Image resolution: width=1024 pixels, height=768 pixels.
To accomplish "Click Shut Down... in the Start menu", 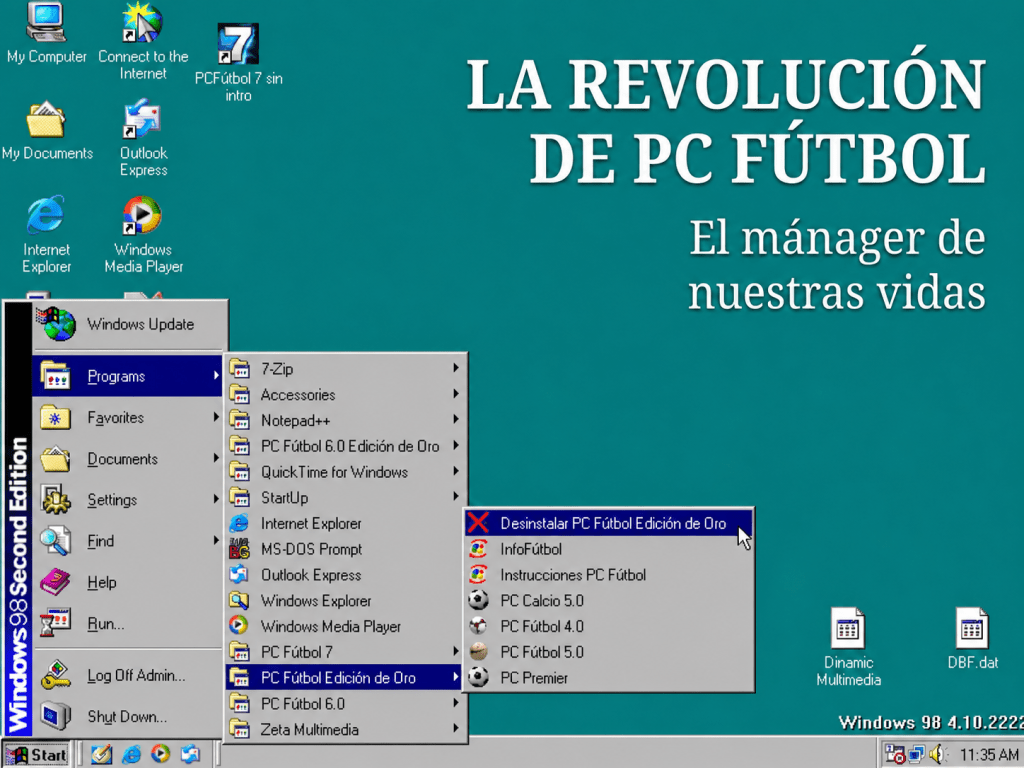I will tap(128, 716).
